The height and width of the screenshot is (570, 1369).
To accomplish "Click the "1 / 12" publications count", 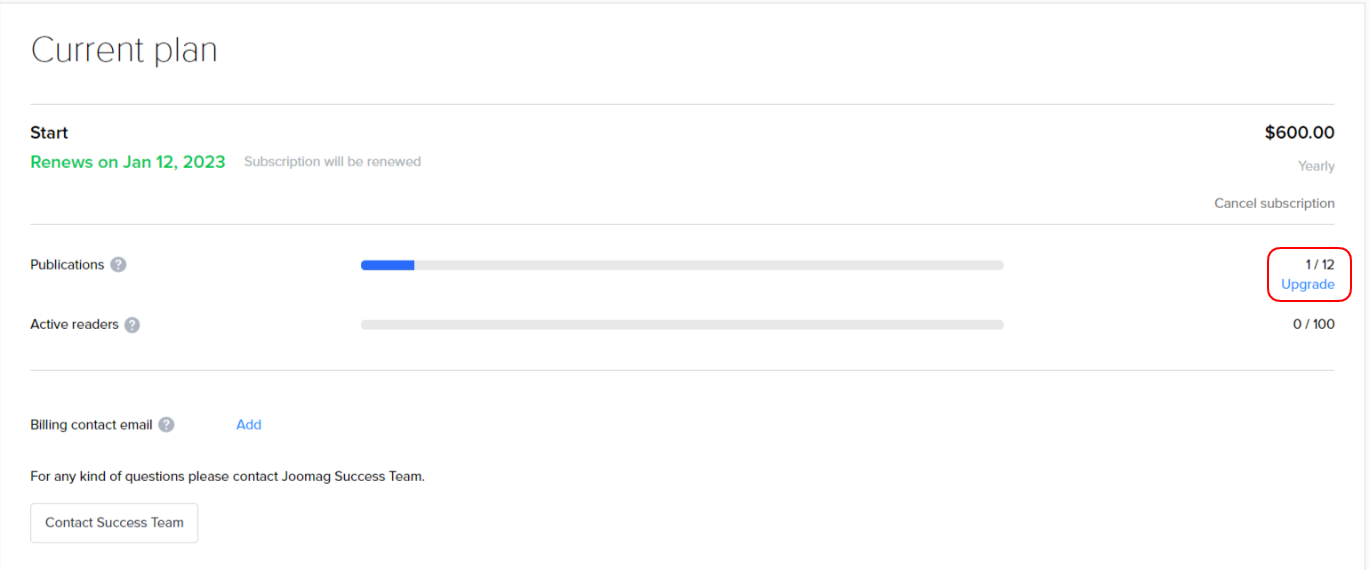I will [1319, 265].
